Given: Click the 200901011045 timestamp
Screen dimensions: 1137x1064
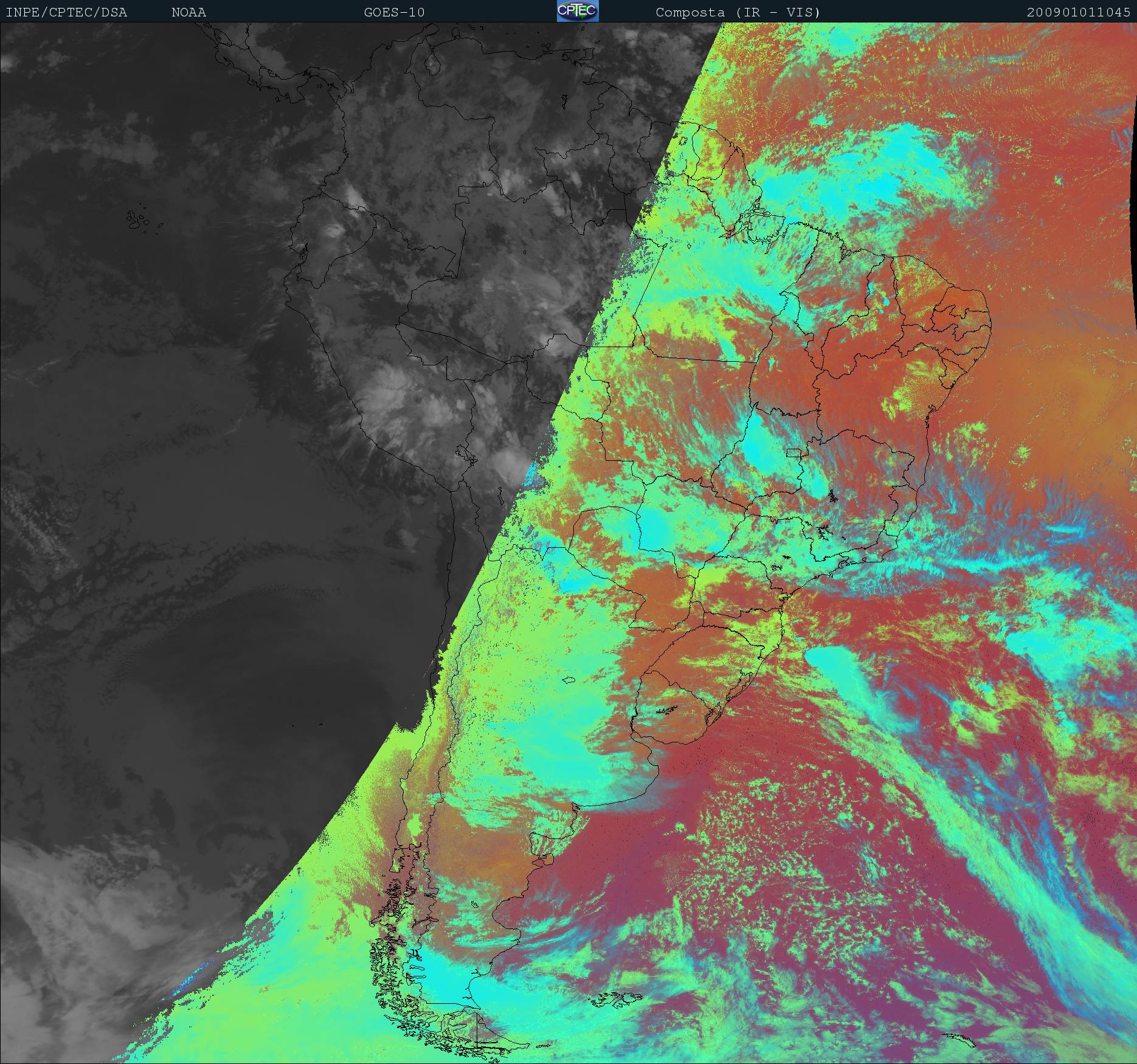Looking at the screenshot, I should (1079, 12).
